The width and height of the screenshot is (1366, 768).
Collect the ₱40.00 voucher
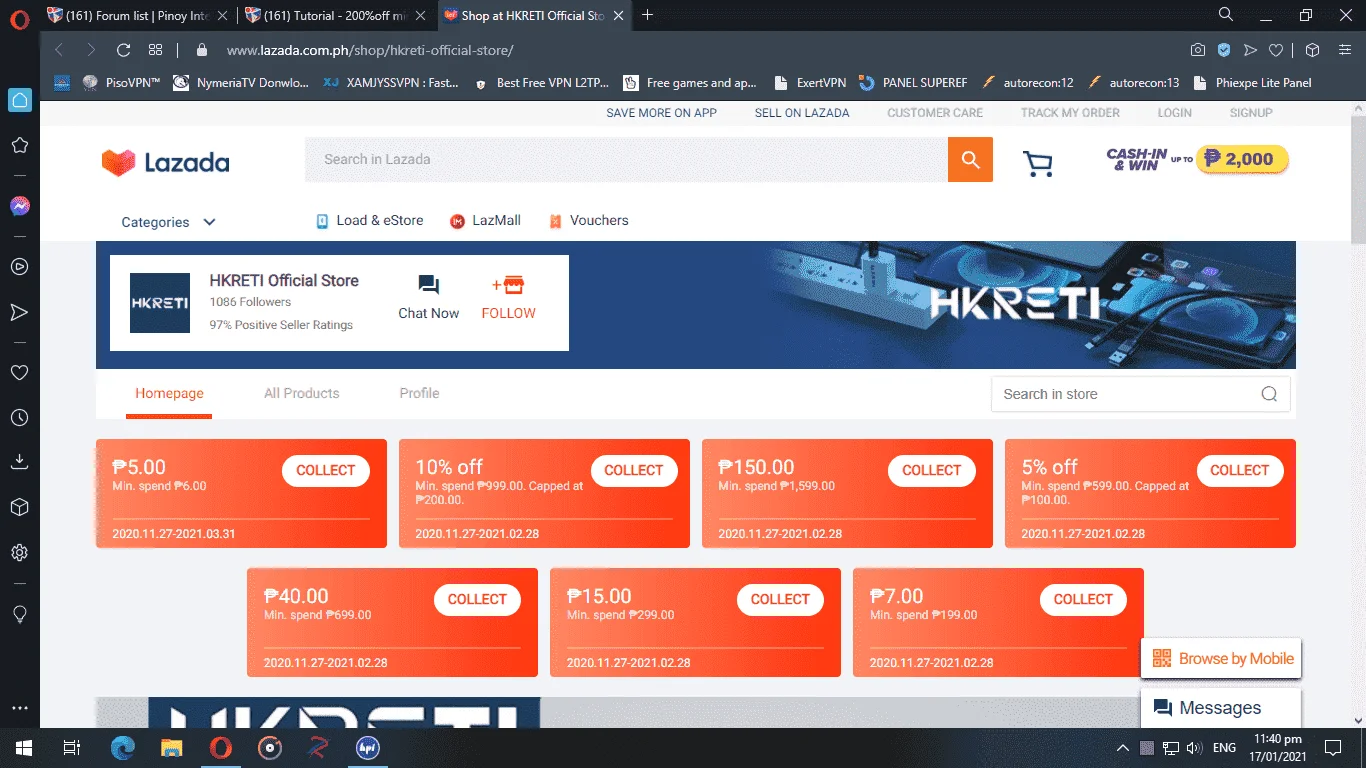click(477, 599)
